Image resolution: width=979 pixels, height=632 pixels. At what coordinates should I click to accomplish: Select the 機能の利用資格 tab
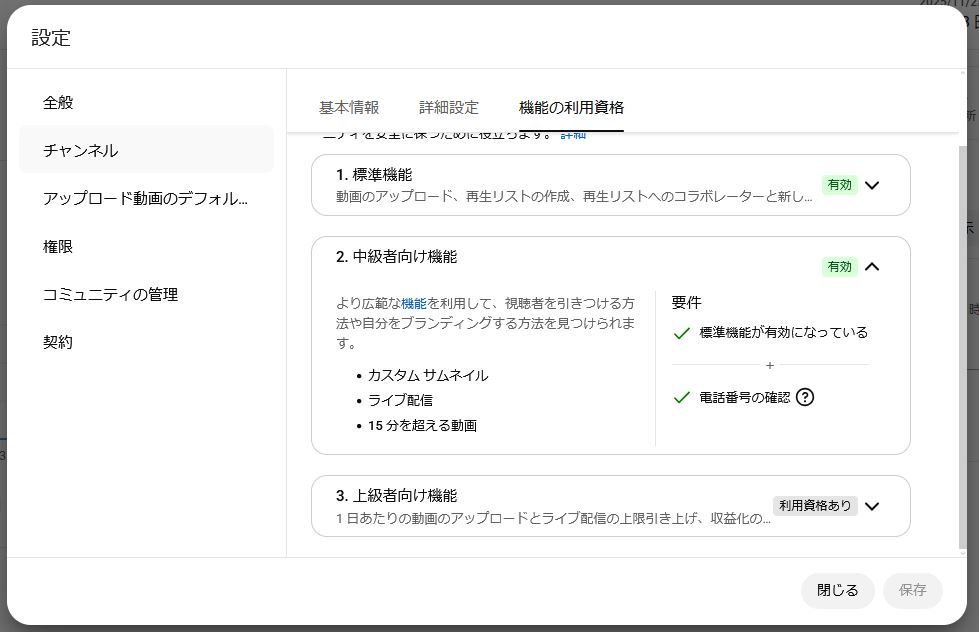tap(571, 107)
